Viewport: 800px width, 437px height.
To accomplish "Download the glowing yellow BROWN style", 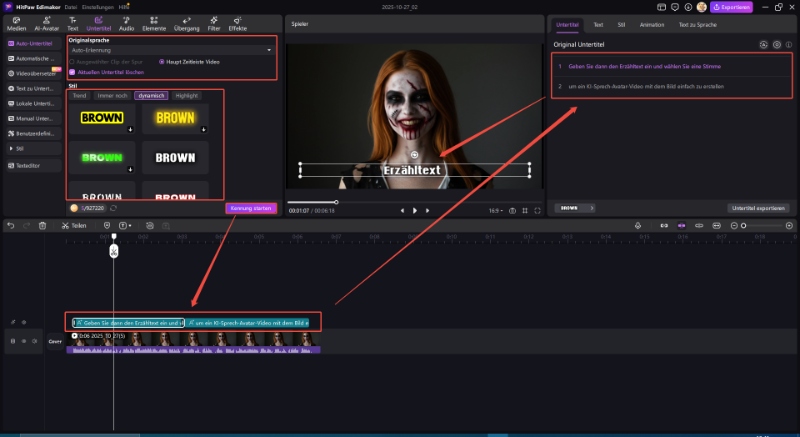I will [204, 130].
